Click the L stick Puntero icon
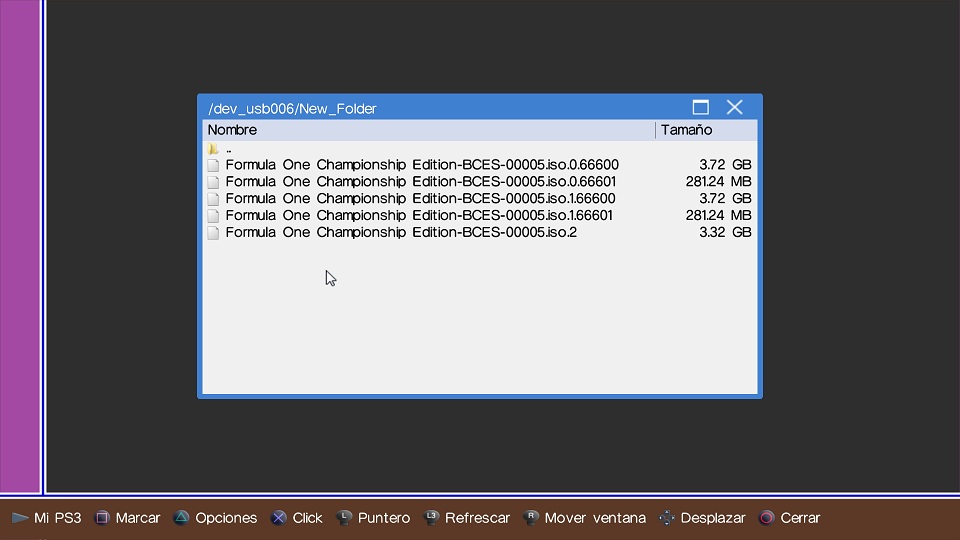The image size is (960, 540). pyautogui.click(x=344, y=518)
